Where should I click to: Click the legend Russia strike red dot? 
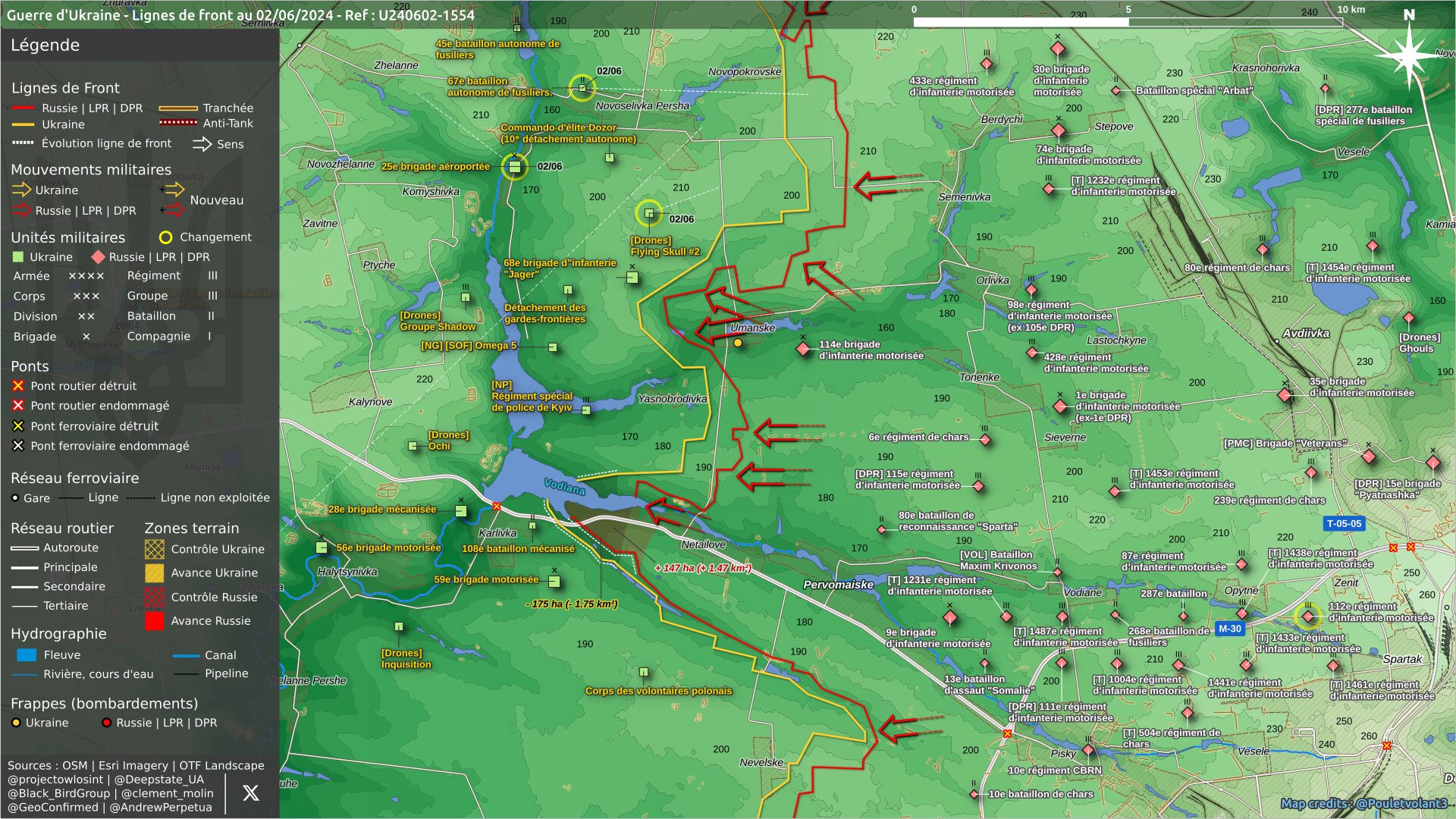point(107,723)
